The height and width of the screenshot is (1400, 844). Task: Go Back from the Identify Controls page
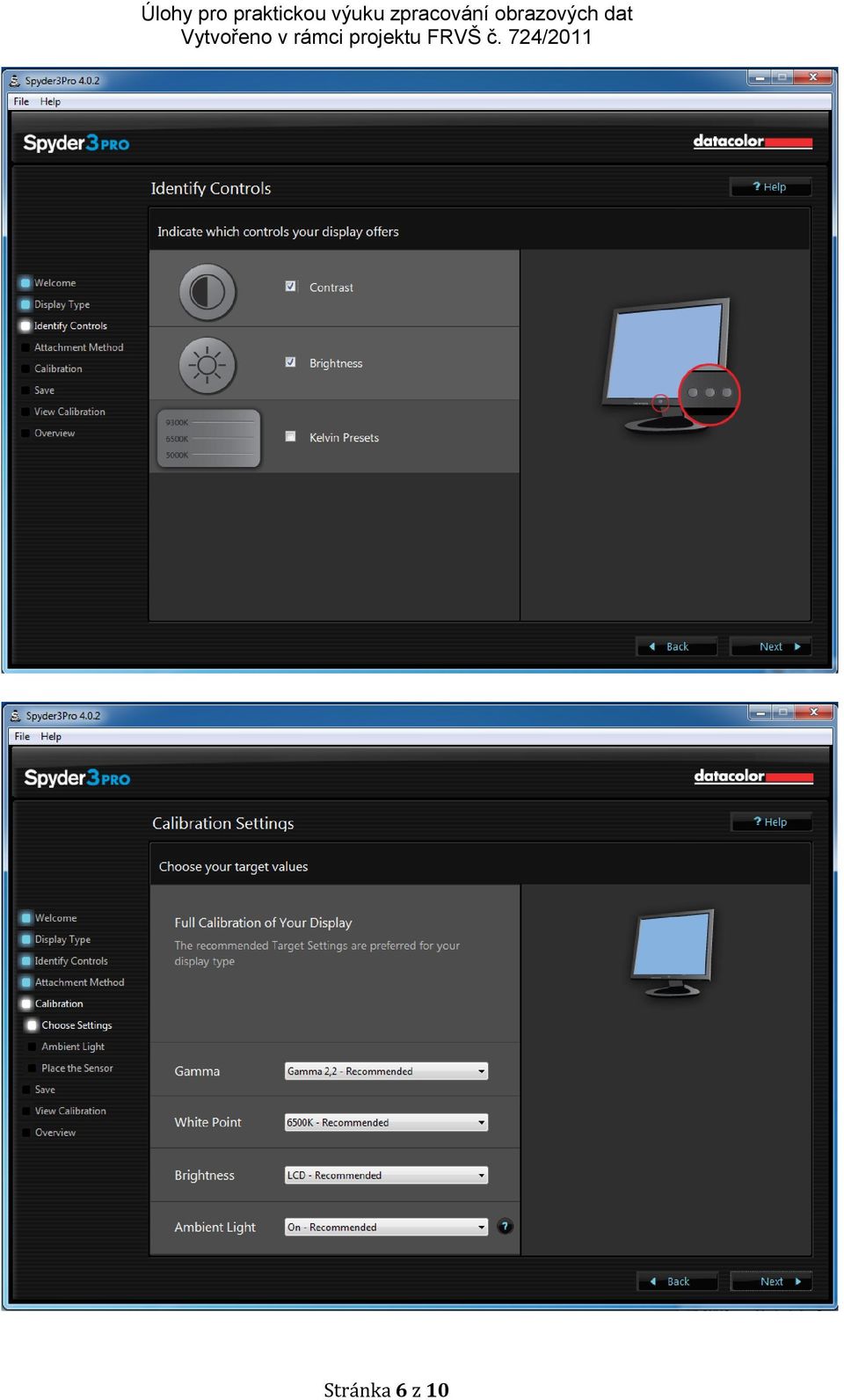[677, 646]
